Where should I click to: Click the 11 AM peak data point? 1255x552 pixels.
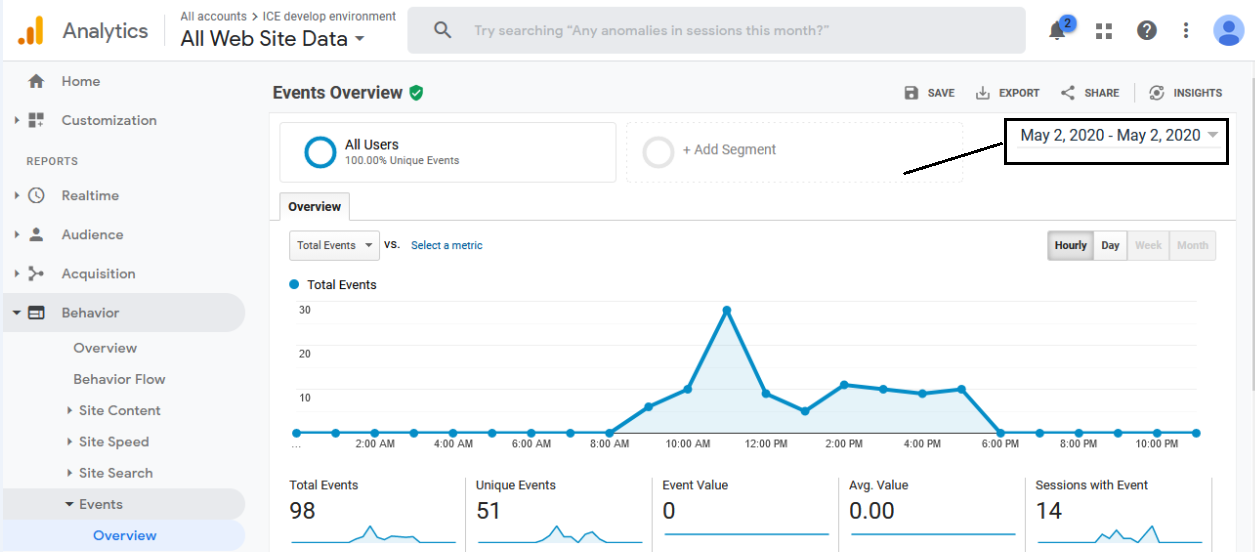[727, 311]
